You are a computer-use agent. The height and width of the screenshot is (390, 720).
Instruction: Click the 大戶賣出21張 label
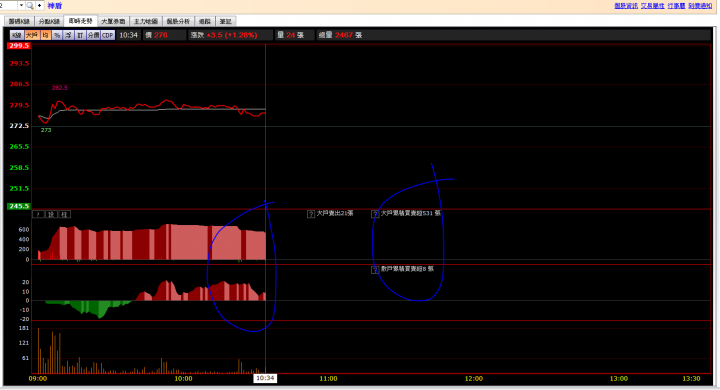pos(335,213)
